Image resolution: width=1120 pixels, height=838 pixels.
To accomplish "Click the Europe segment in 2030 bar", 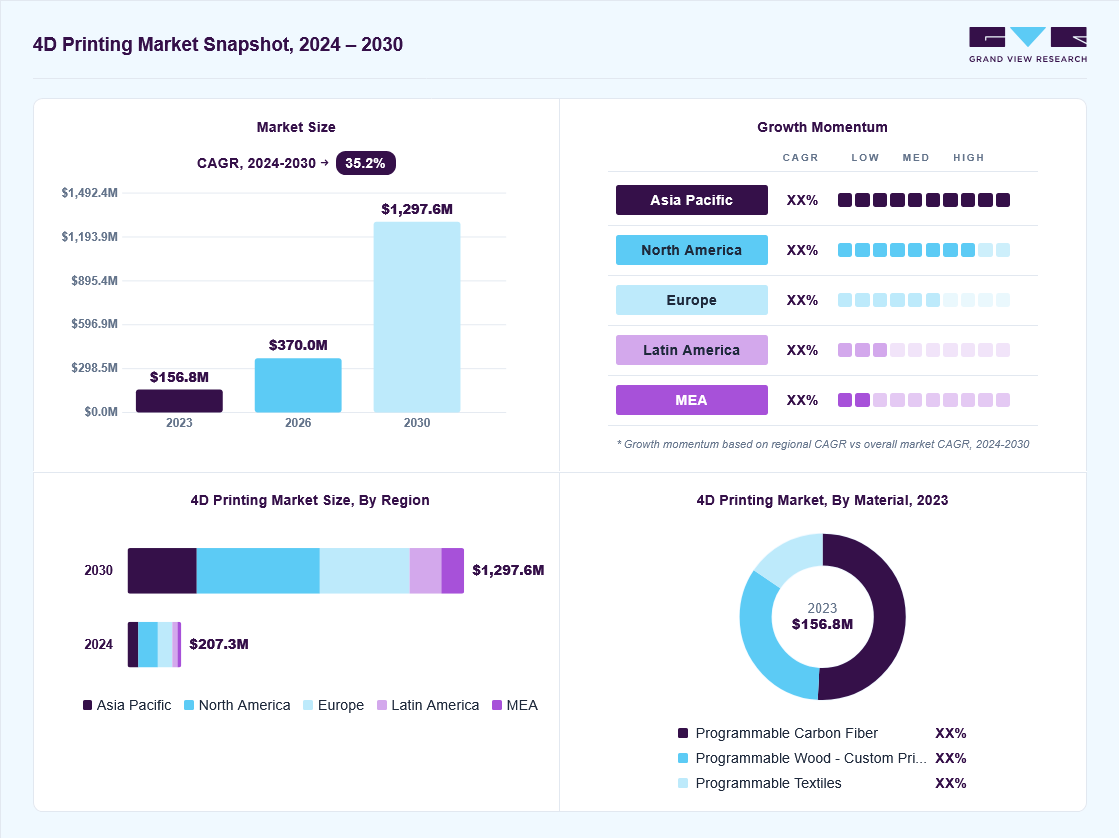I will tap(364, 571).
